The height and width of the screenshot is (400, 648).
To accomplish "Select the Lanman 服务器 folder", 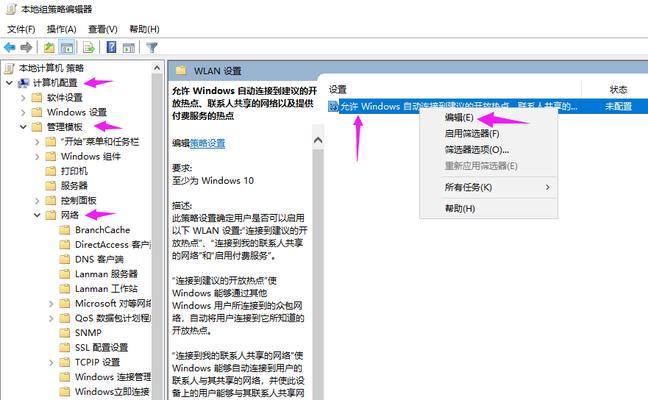I will [x=106, y=274].
